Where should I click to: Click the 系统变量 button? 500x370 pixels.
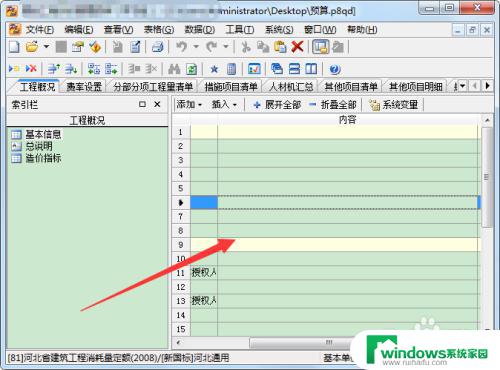click(394, 105)
